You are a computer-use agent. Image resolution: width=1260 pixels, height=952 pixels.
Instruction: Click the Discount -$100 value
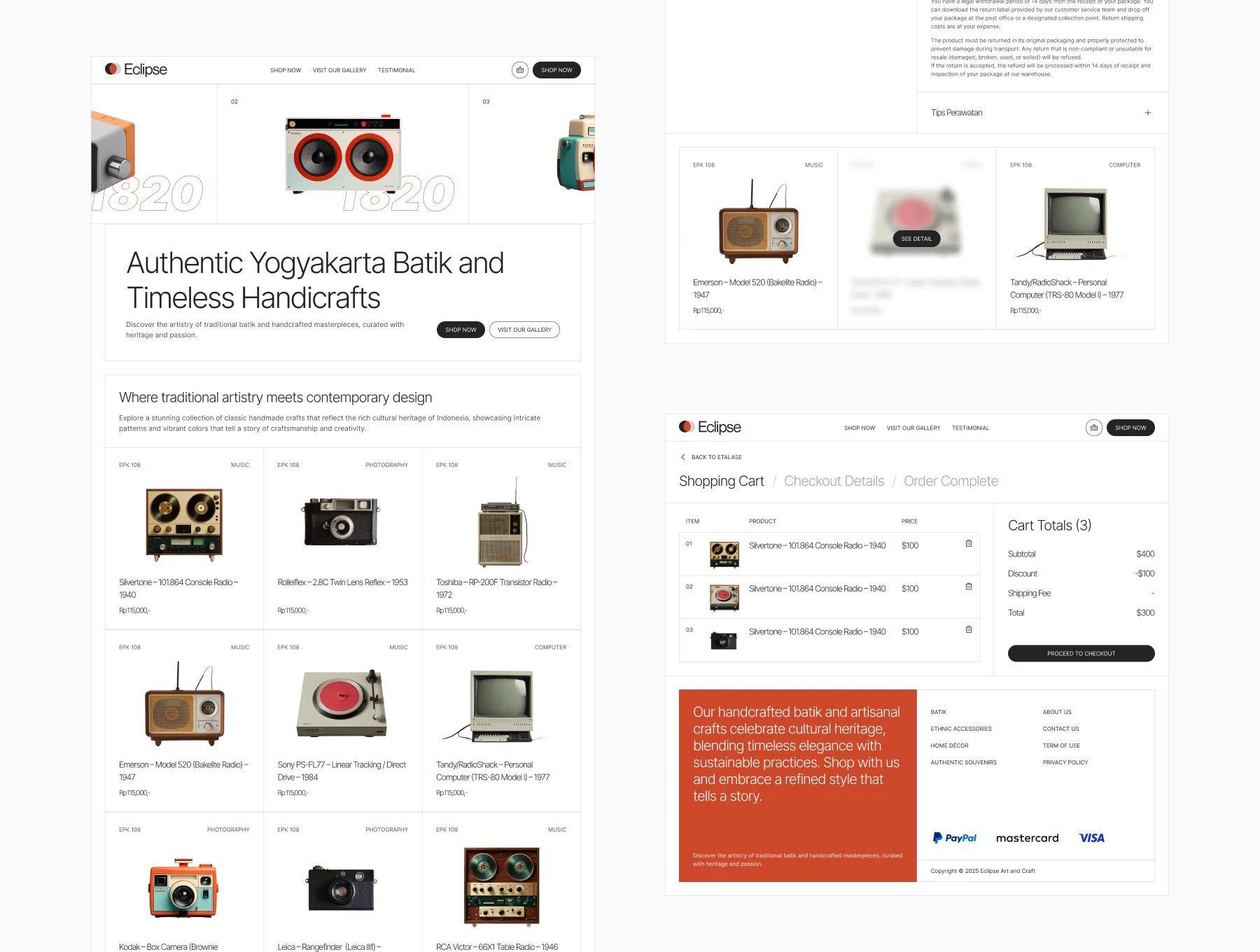pyautogui.click(x=1144, y=573)
